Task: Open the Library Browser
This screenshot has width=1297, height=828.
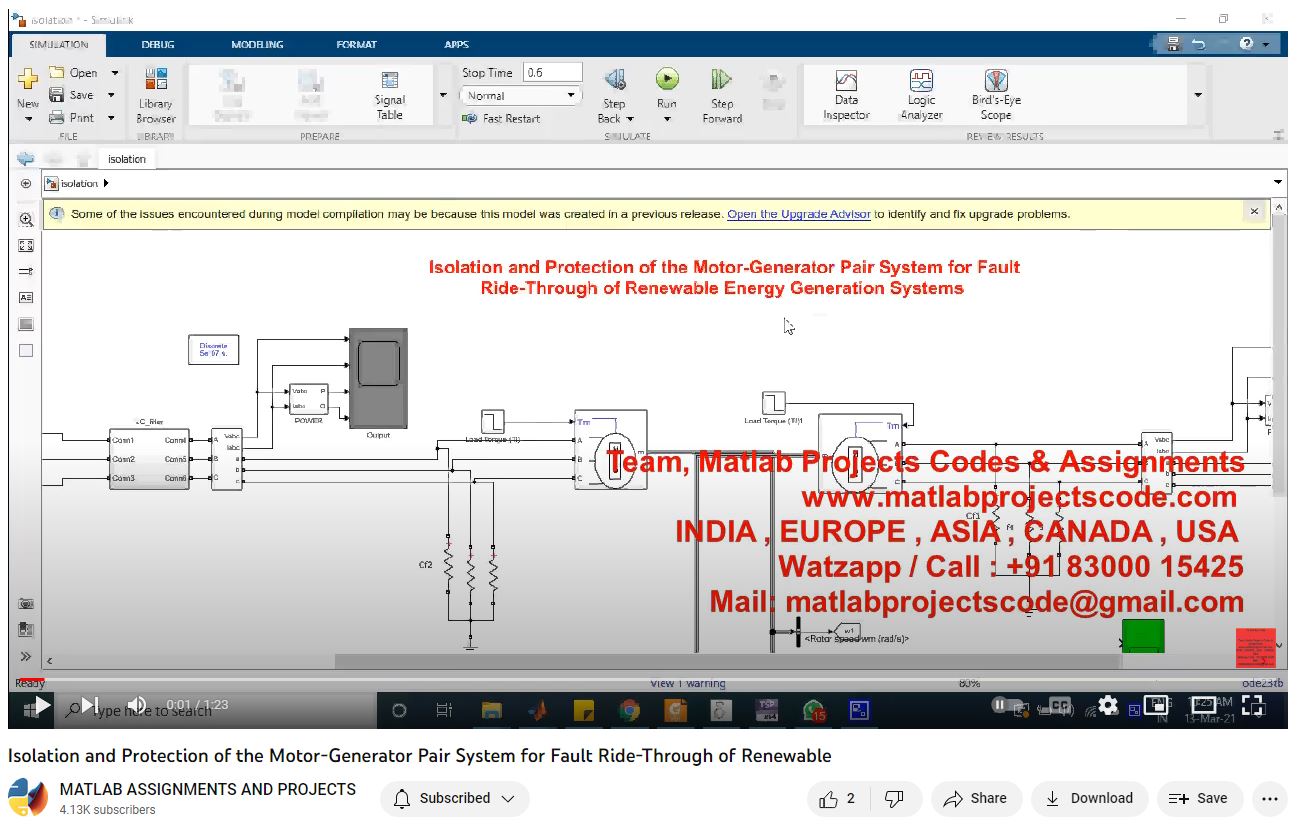Action: coord(156,95)
